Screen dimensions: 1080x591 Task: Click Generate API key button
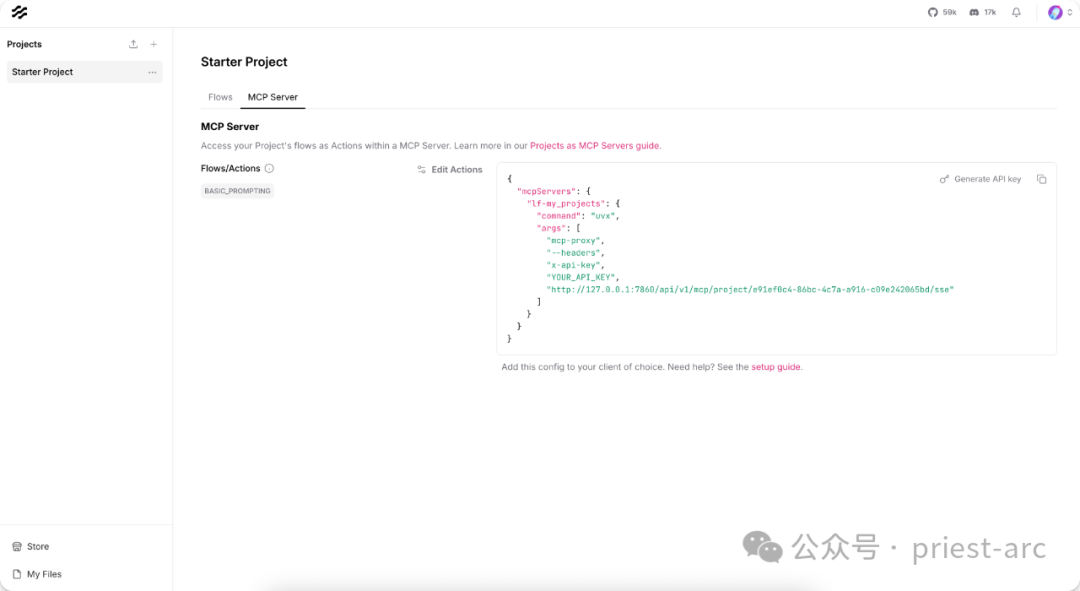pos(980,179)
